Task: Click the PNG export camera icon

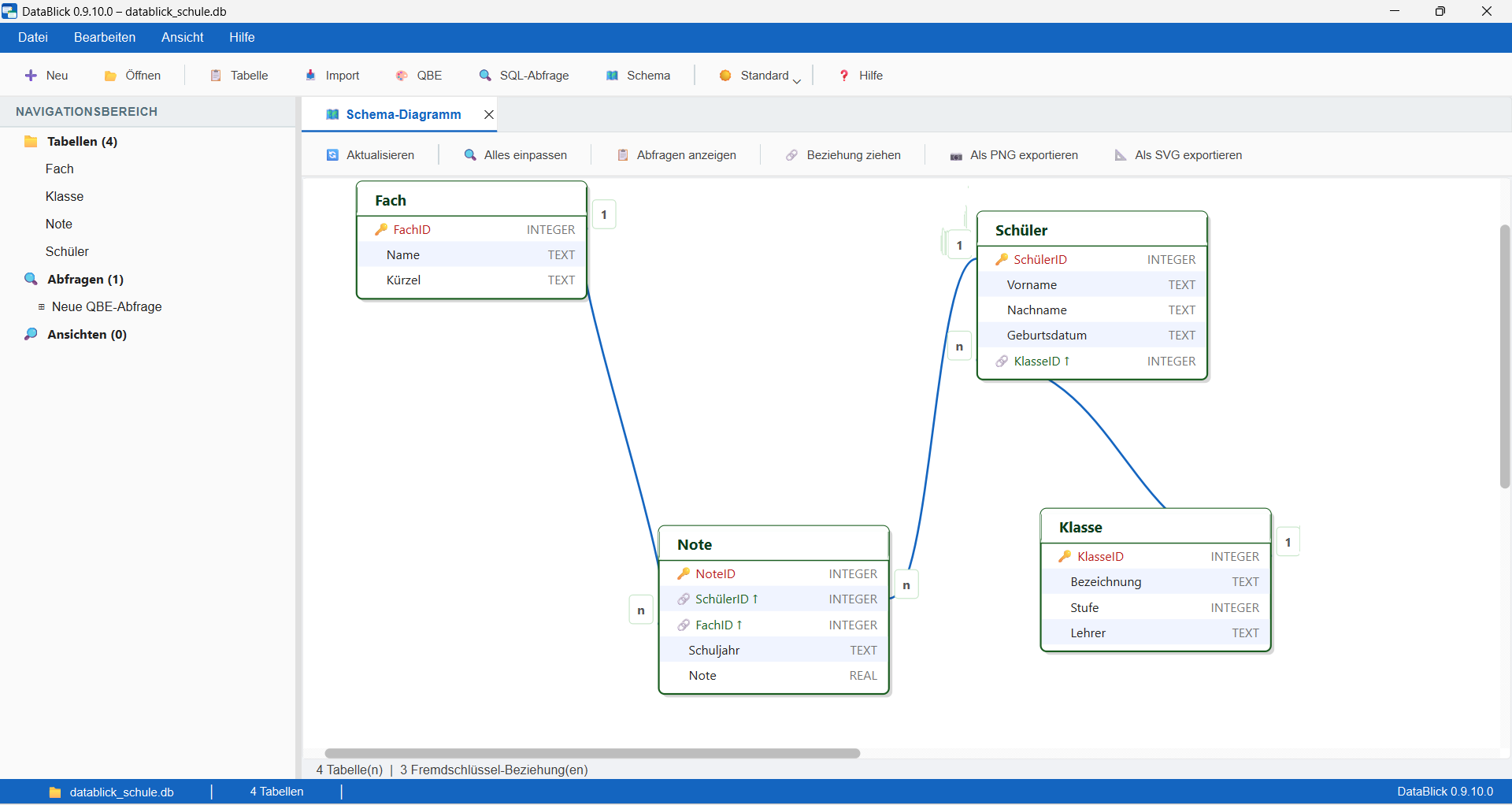Action: point(956,156)
